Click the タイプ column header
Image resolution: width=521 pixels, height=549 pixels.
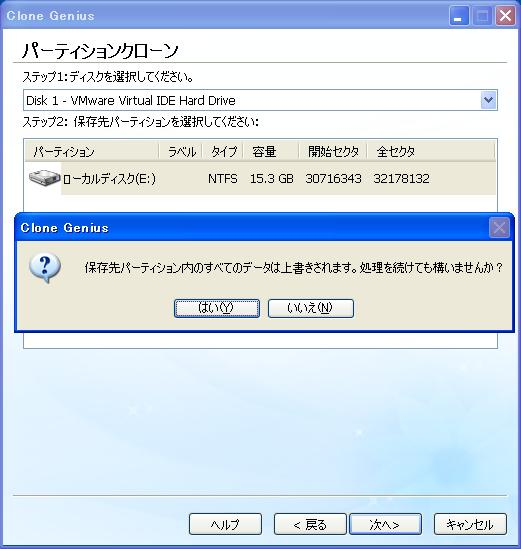222,152
